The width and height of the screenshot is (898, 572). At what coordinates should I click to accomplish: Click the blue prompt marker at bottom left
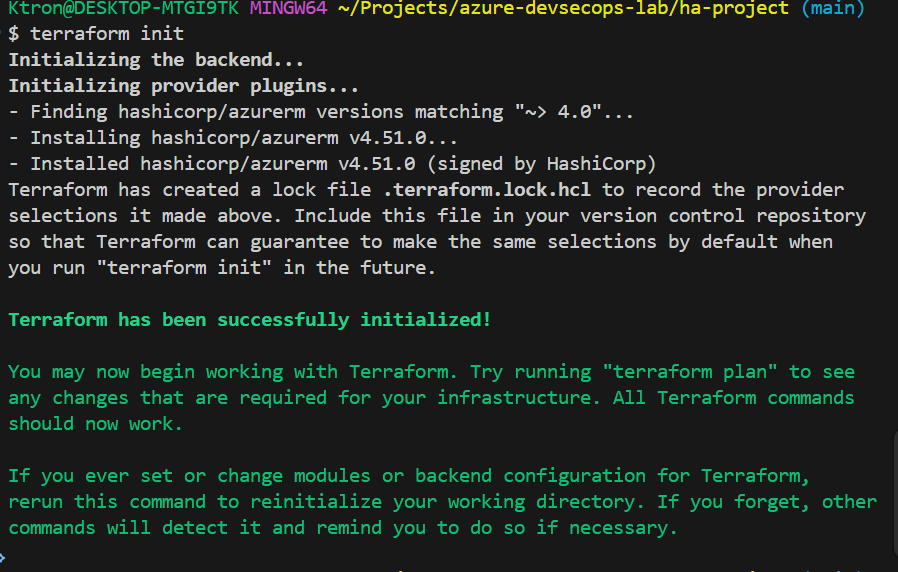point(4,556)
